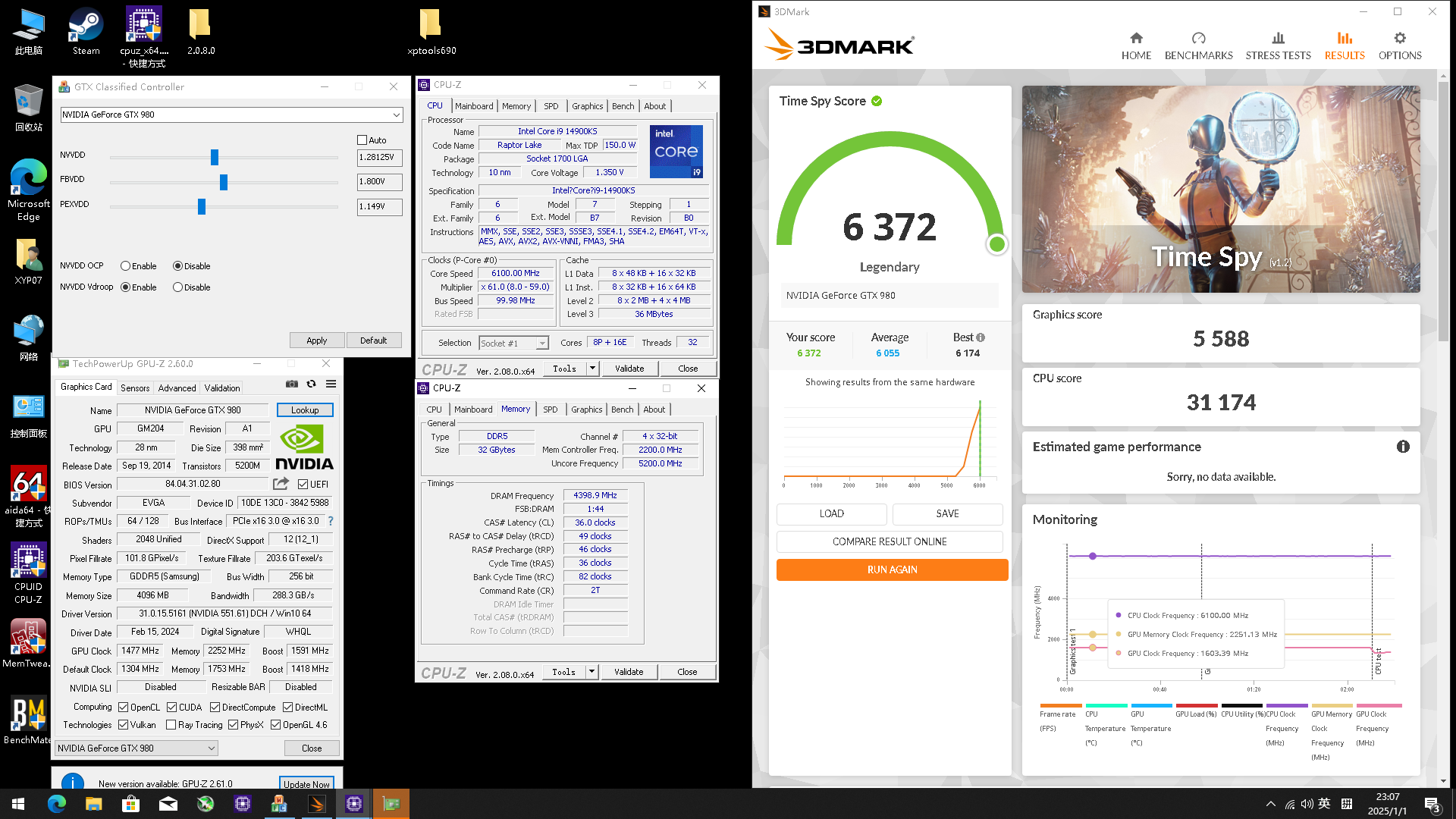The width and height of the screenshot is (1456, 819).
Task: Click RUN AGAIN in 3DMark
Action: coord(892,570)
